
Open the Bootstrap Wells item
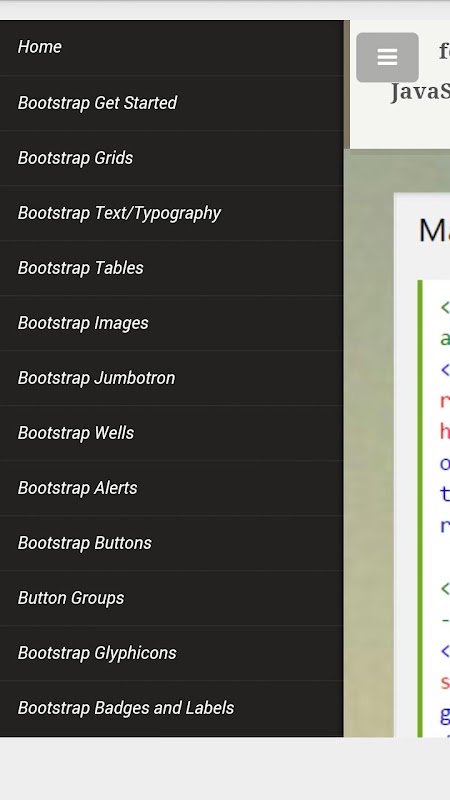point(171,434)
